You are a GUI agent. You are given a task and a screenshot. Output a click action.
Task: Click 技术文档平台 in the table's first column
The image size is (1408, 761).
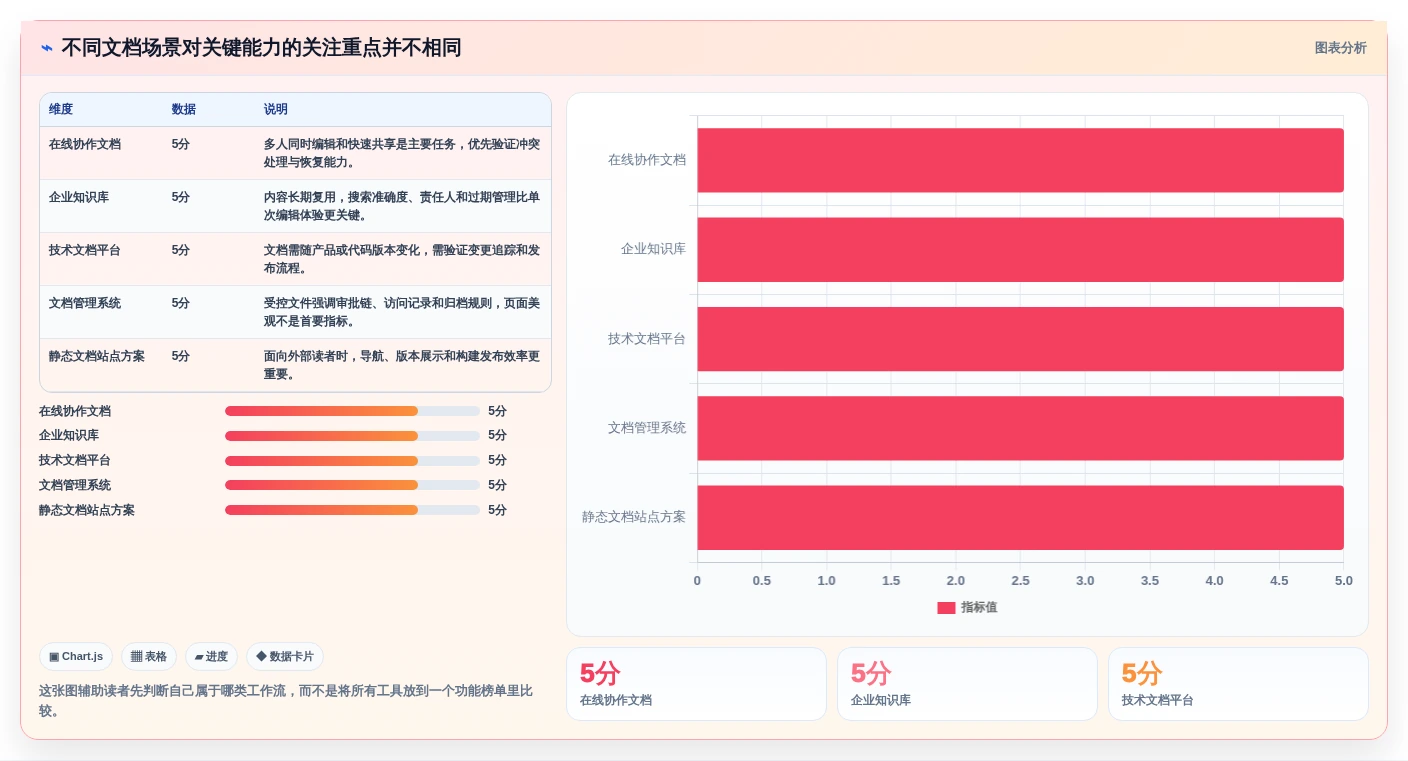[85, 250]
